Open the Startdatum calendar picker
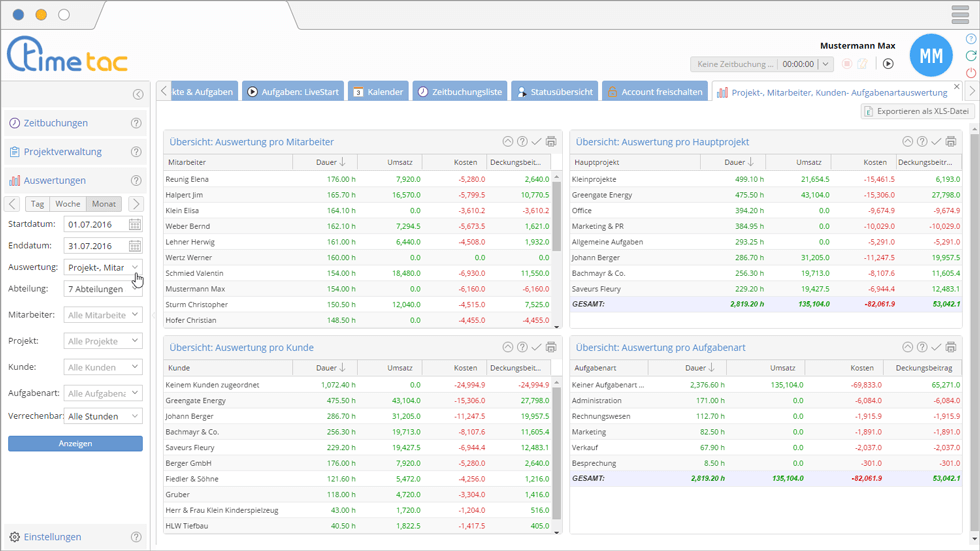Screen dimensions: 980x551 click(x=135, y=225)
